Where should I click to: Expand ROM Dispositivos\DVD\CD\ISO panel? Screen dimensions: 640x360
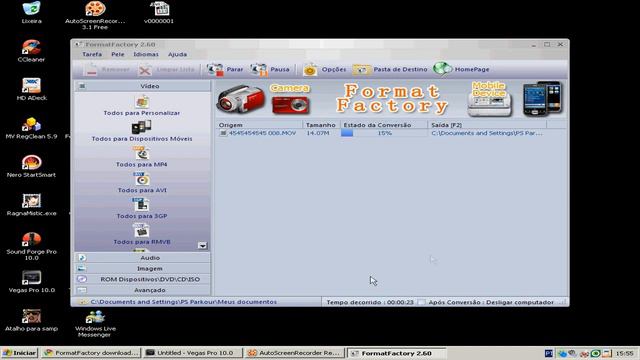[142, 279]
